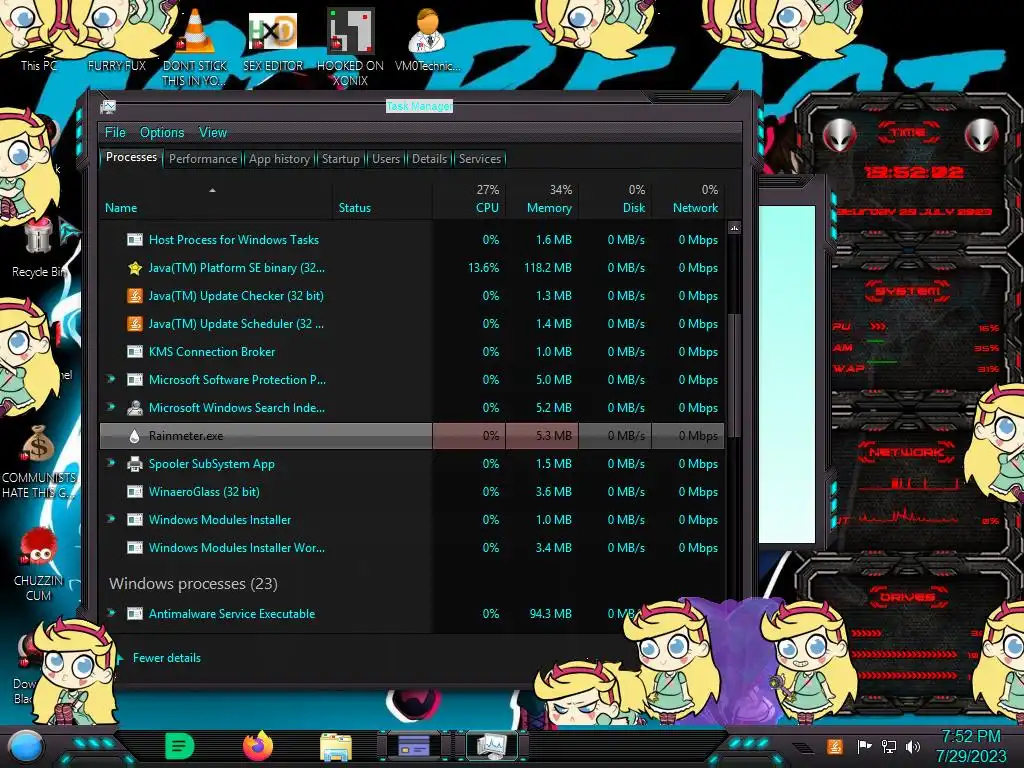1024x768 pixels.
Task: Switch to the Performance tab
Action: 203,159
